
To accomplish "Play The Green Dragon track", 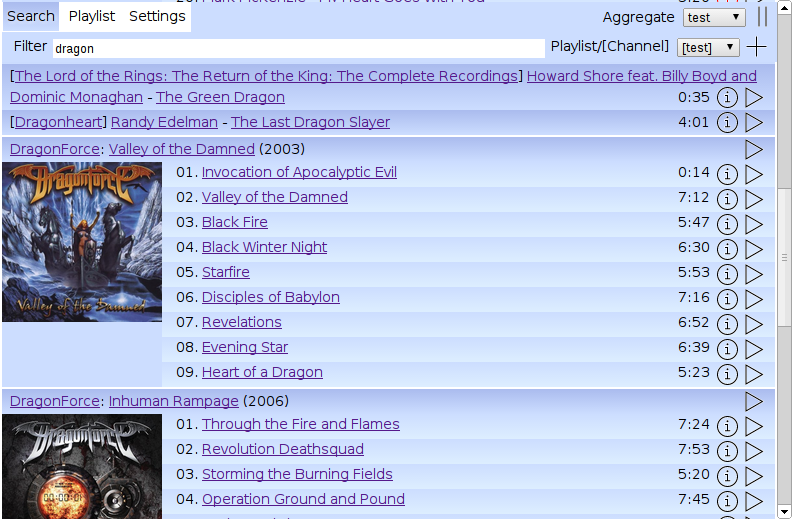I will pyautogui.click(x=754, y=97).
